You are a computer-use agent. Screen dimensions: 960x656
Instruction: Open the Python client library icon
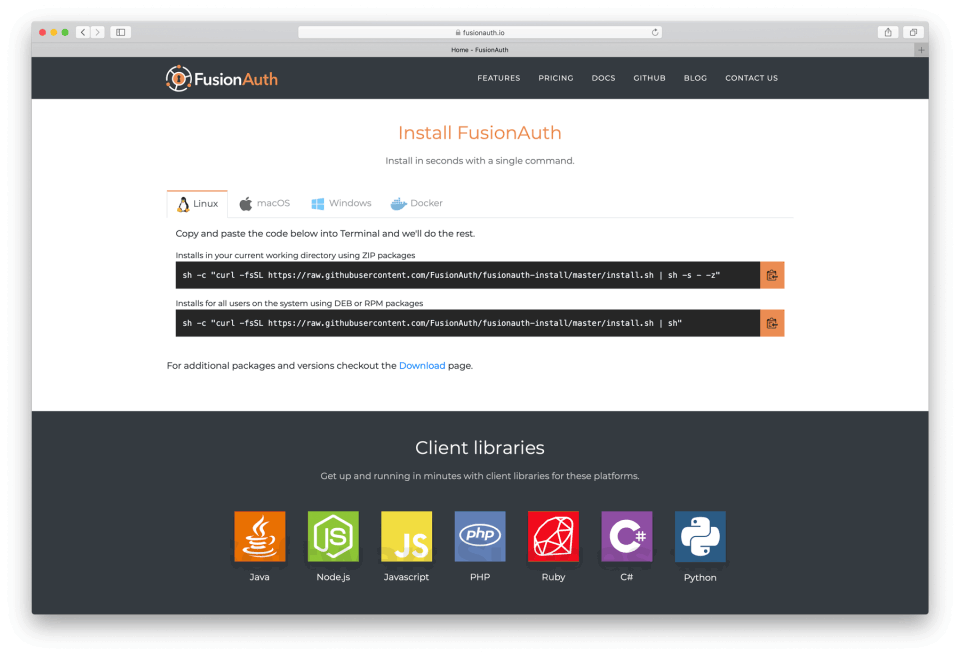tap(700, 536)
